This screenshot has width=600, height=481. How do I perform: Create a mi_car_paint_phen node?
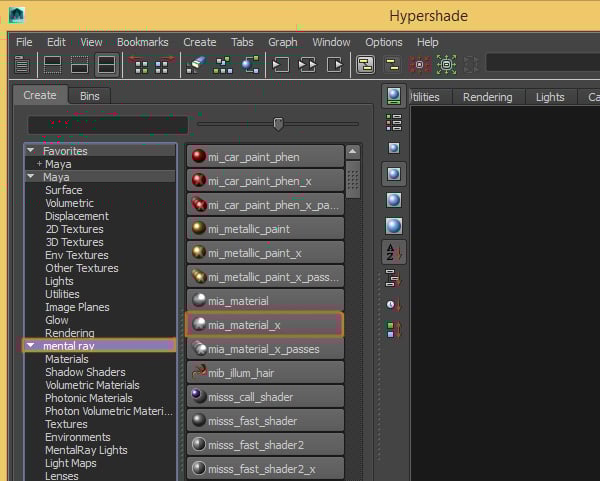(265, 157)
